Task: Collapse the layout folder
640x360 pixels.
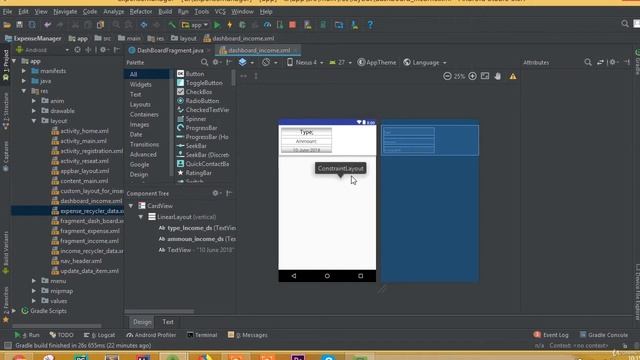Action: coord(34,121)
